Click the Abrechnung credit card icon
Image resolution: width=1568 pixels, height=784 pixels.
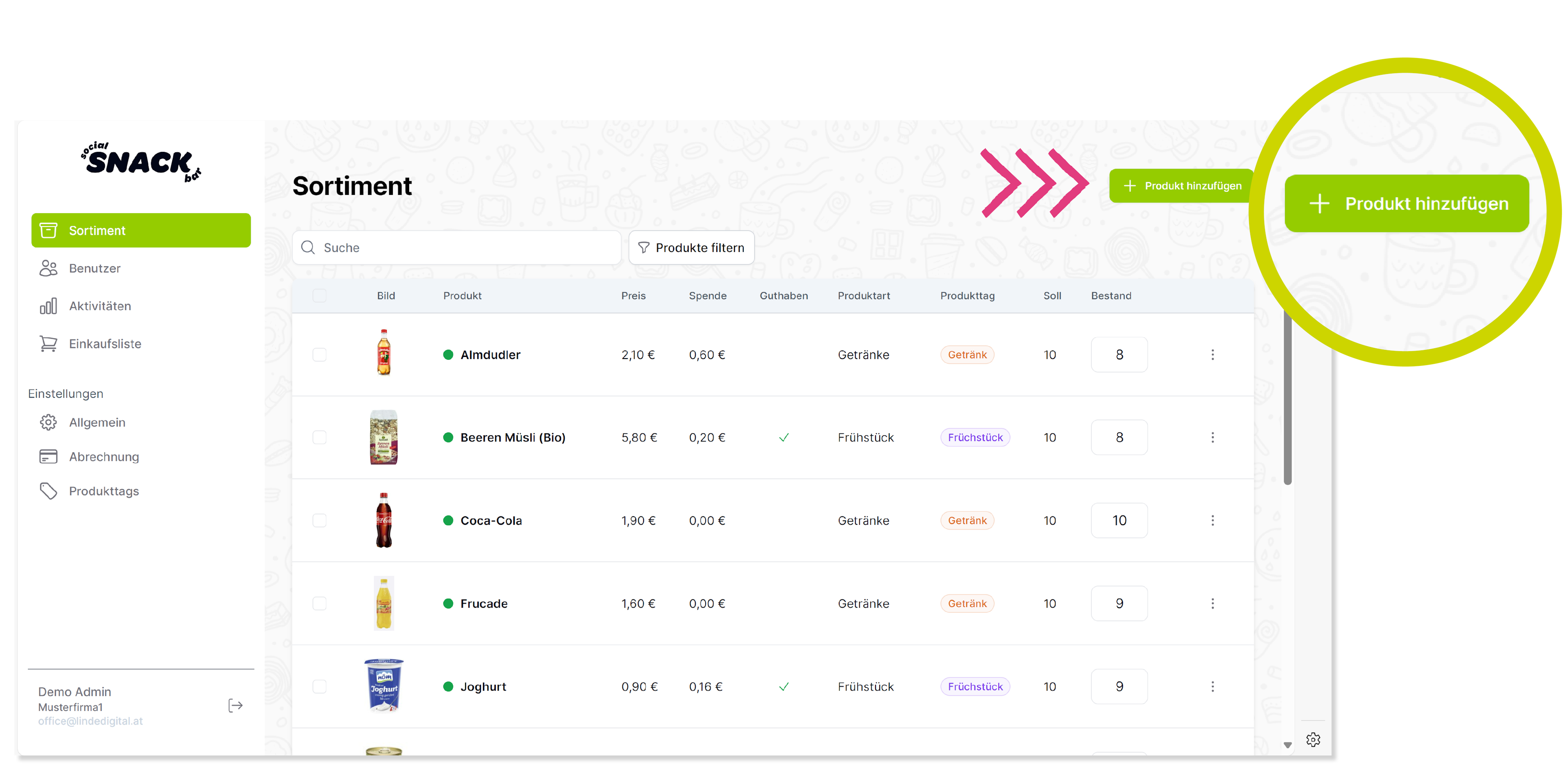click(x=48, y=456)
